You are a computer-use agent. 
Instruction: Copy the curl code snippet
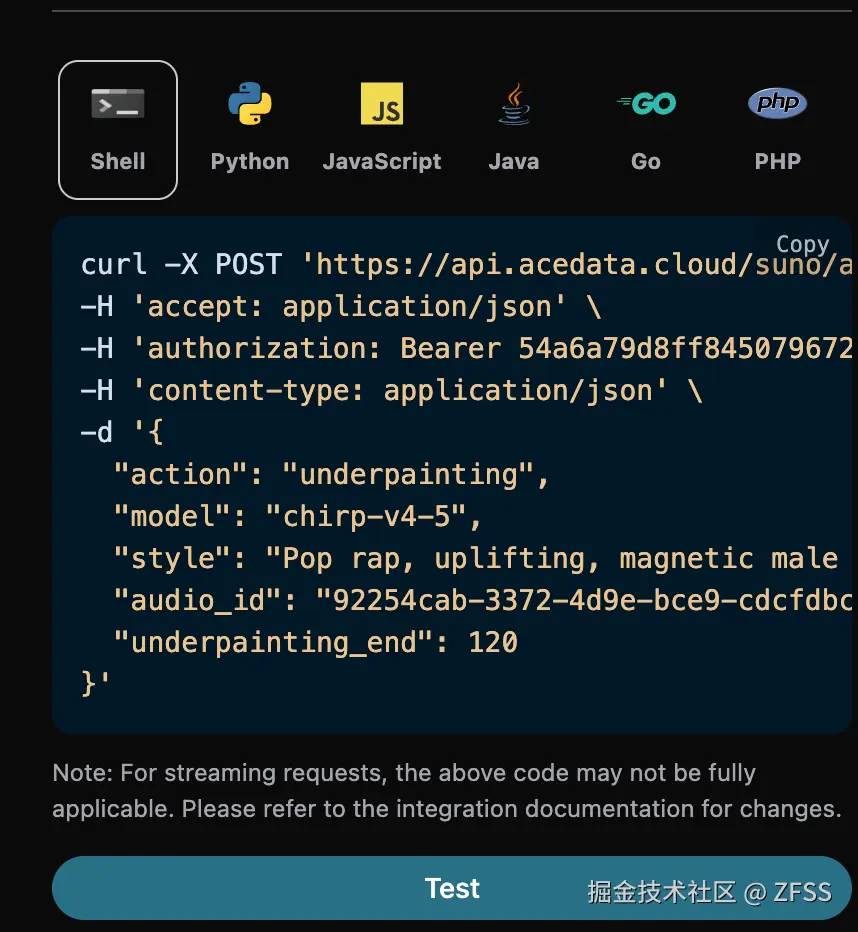(802, 244)
